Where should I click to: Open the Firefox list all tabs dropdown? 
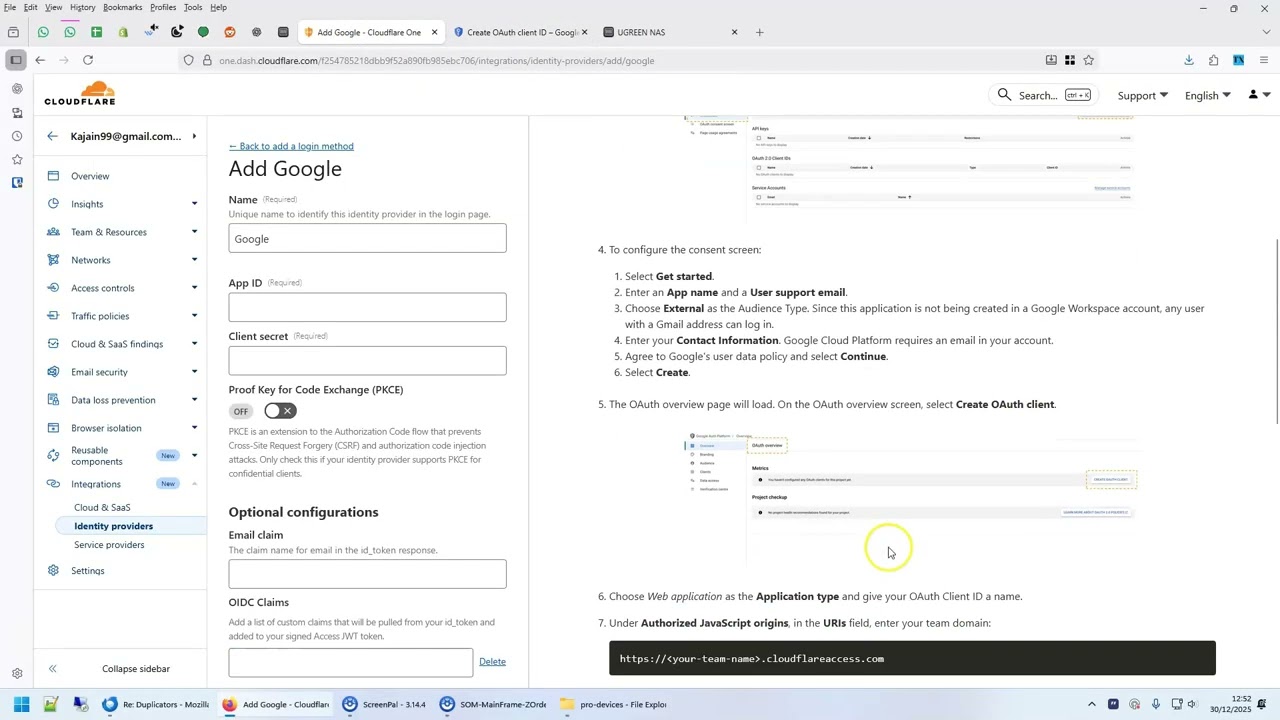point(1266,32)
